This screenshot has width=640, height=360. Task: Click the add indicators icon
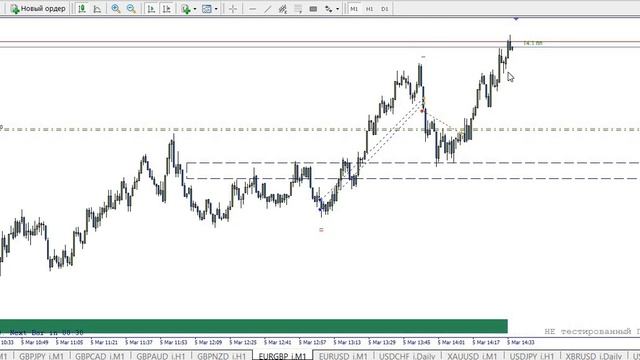coord(186,9)
